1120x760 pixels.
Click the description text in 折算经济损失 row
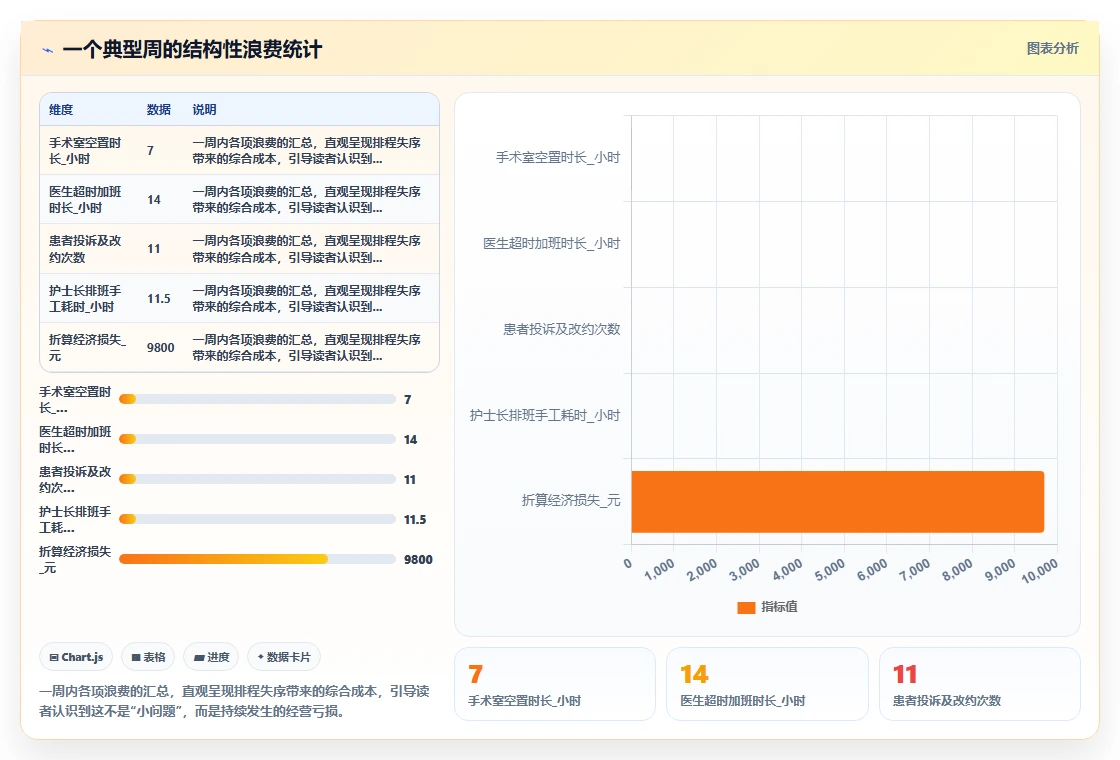306,347
